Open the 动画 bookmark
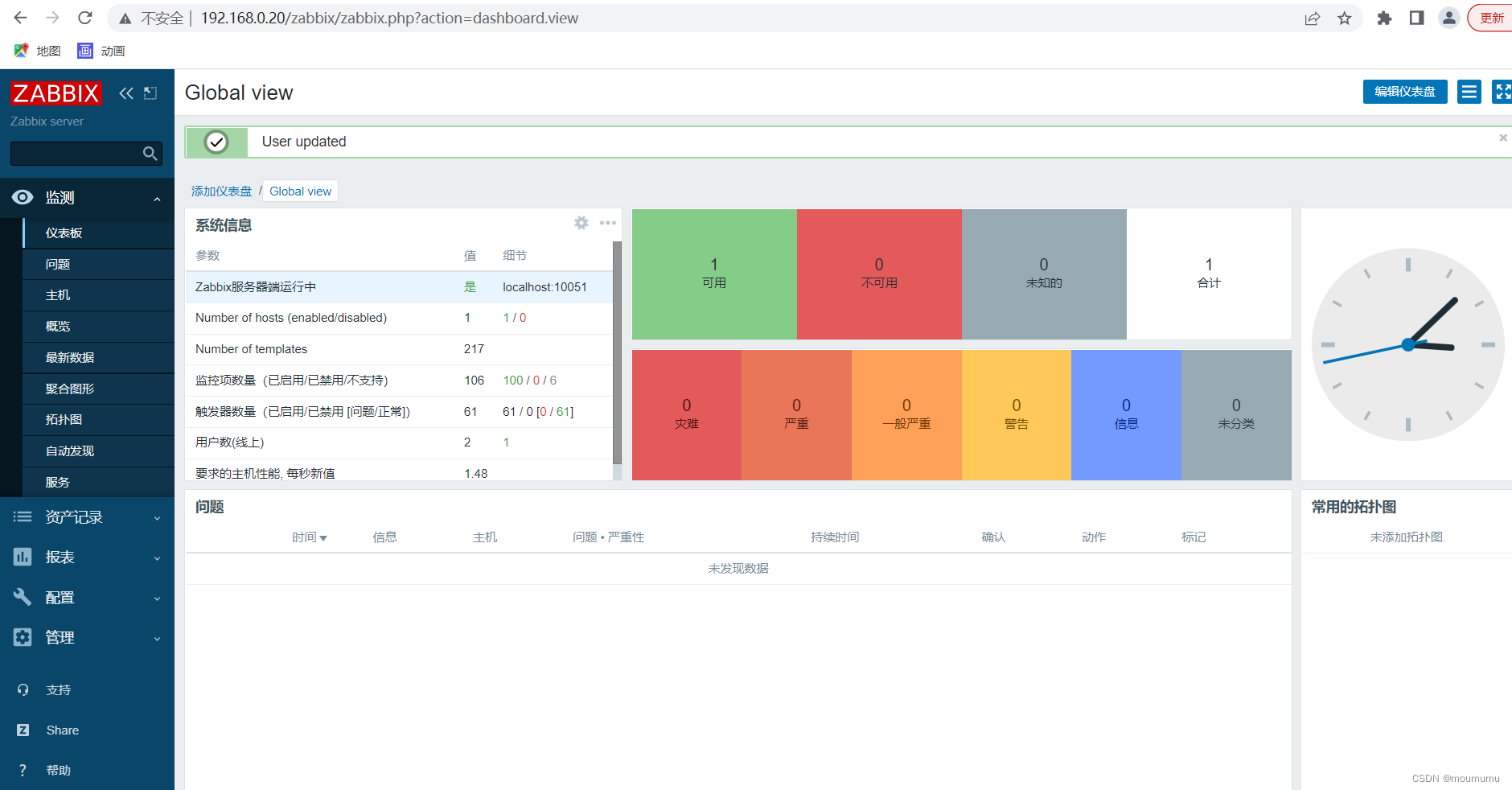This screenshot has height=790, width=1512. [x=101, y=51]
